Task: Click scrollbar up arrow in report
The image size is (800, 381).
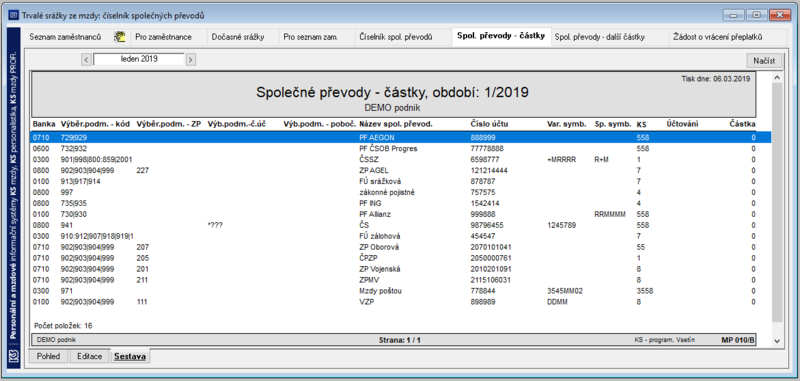Action: tap(777, 78)
